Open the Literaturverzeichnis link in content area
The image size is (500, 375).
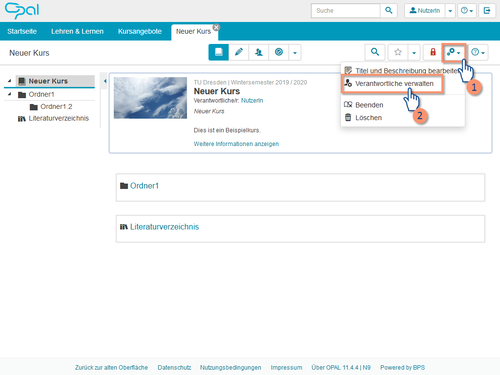click(164, 227)
